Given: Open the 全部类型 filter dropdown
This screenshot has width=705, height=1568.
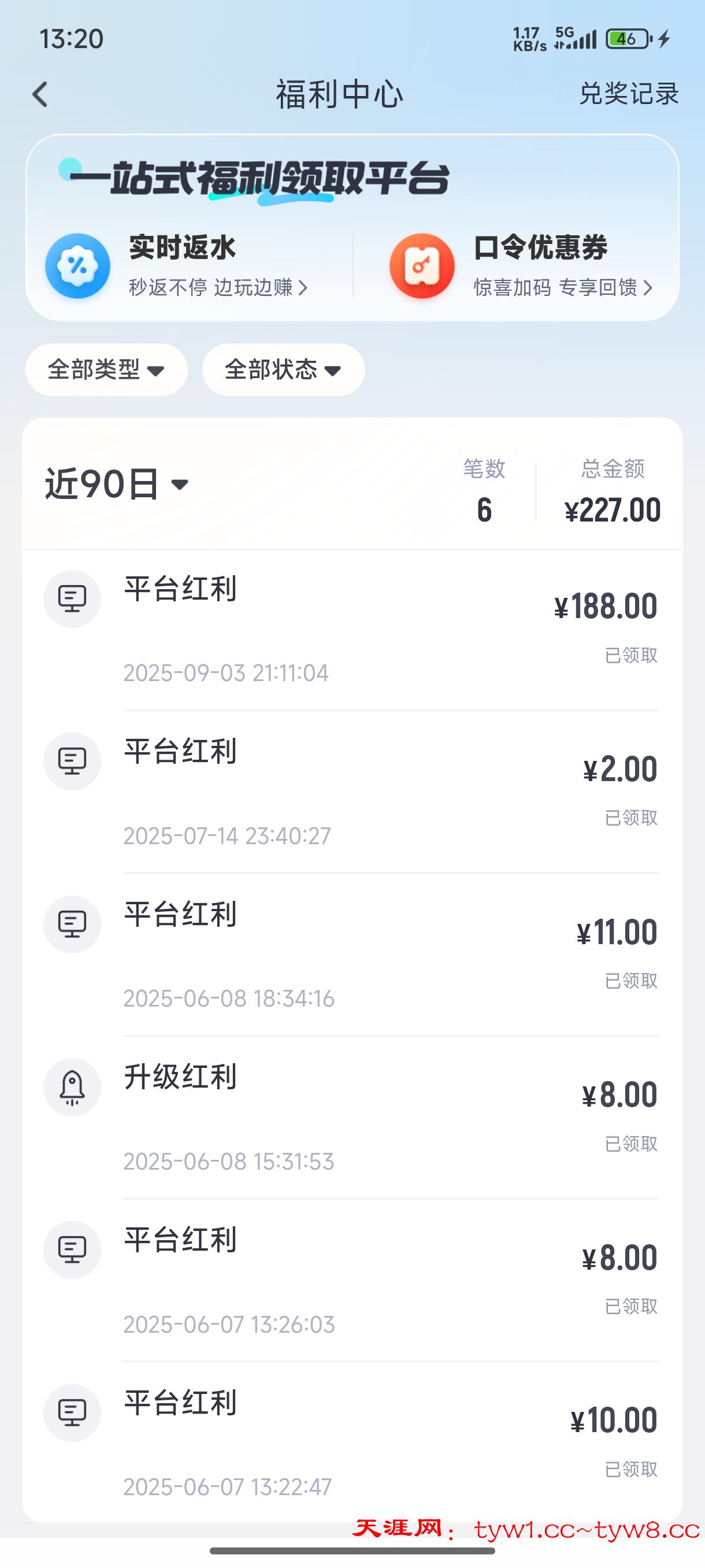Looking at the screenshot, I should pyautogui.click(x=106, y=369).
